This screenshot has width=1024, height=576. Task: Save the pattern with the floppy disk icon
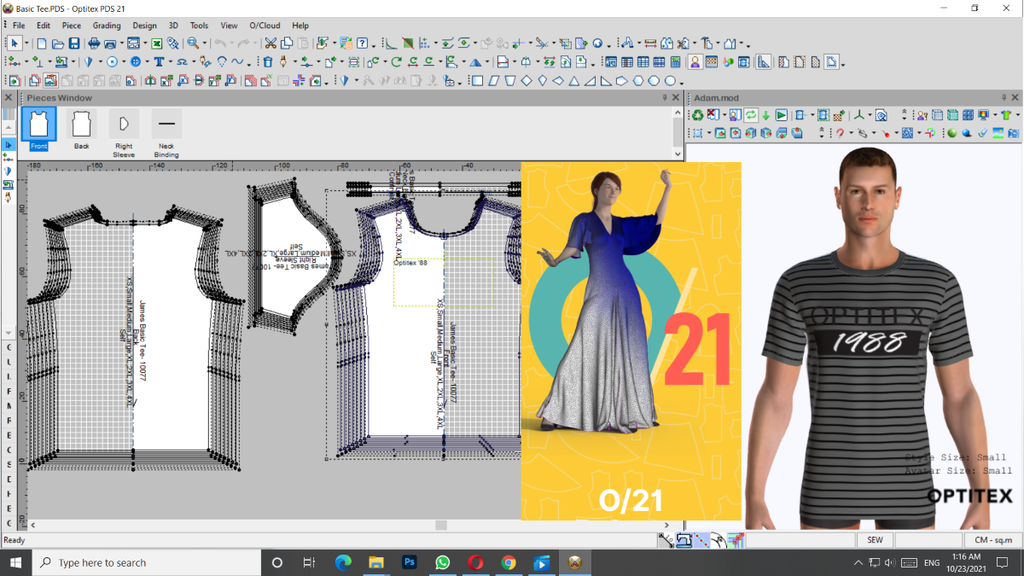[x=74, y=44]
